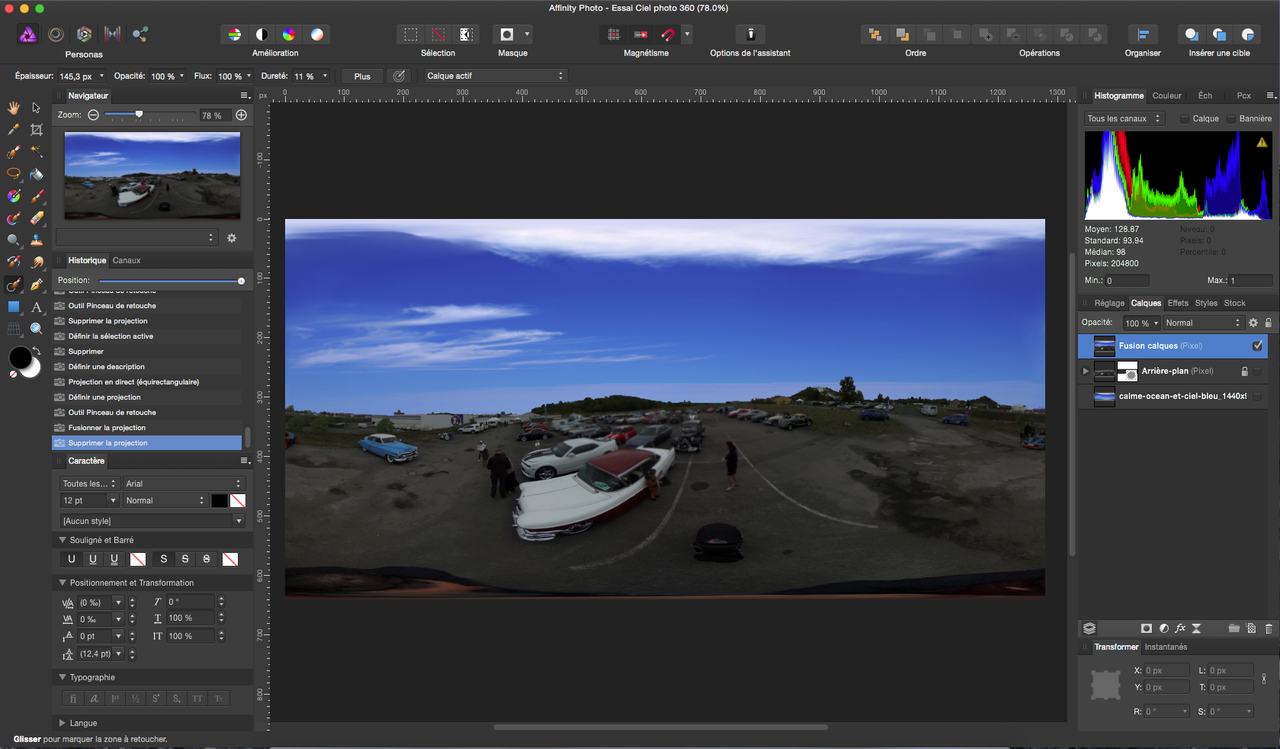
Task: Open the Develop persona
Action: point(84,34)
